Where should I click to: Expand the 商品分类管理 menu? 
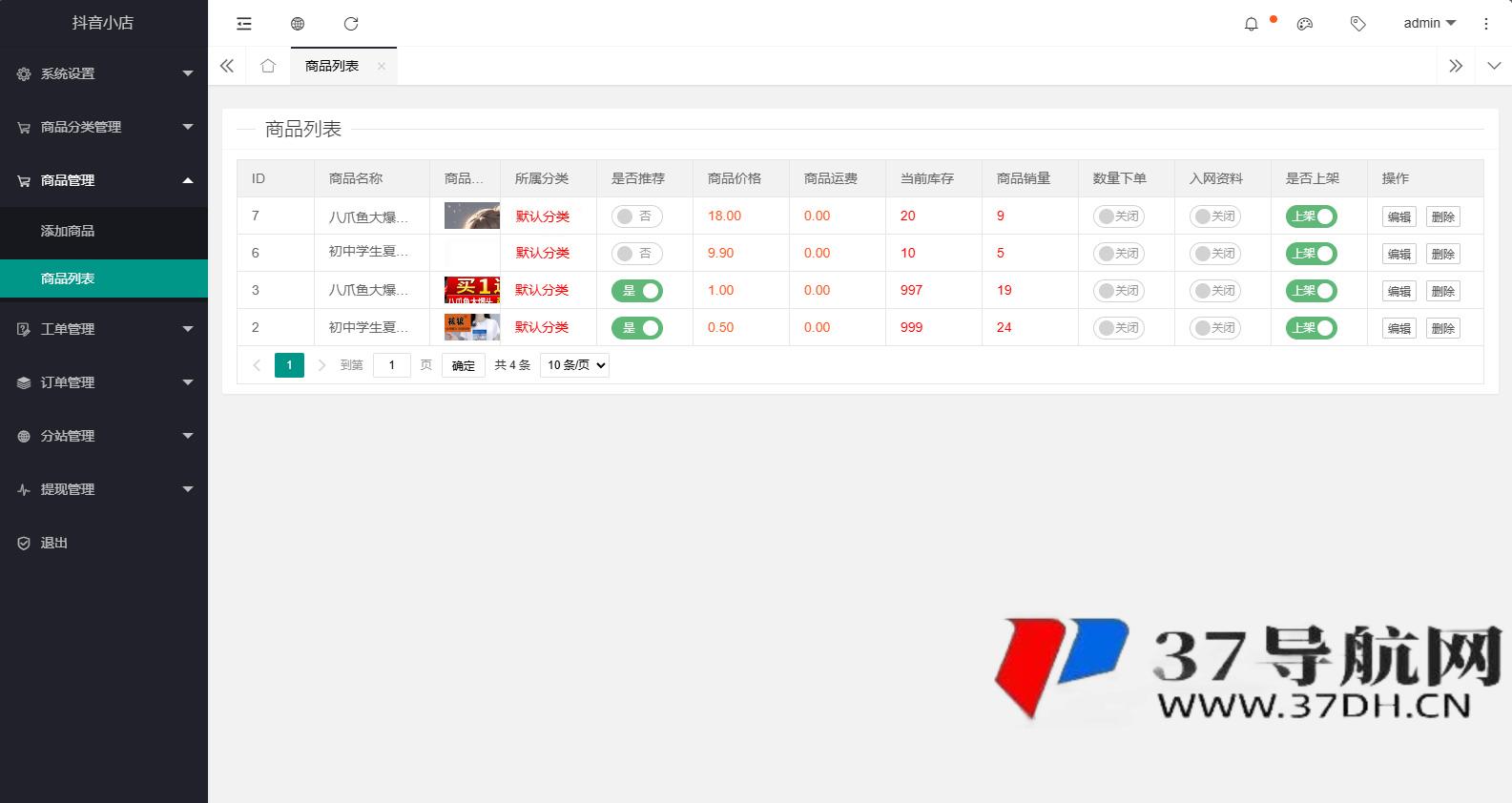click(x=104, y=127)
